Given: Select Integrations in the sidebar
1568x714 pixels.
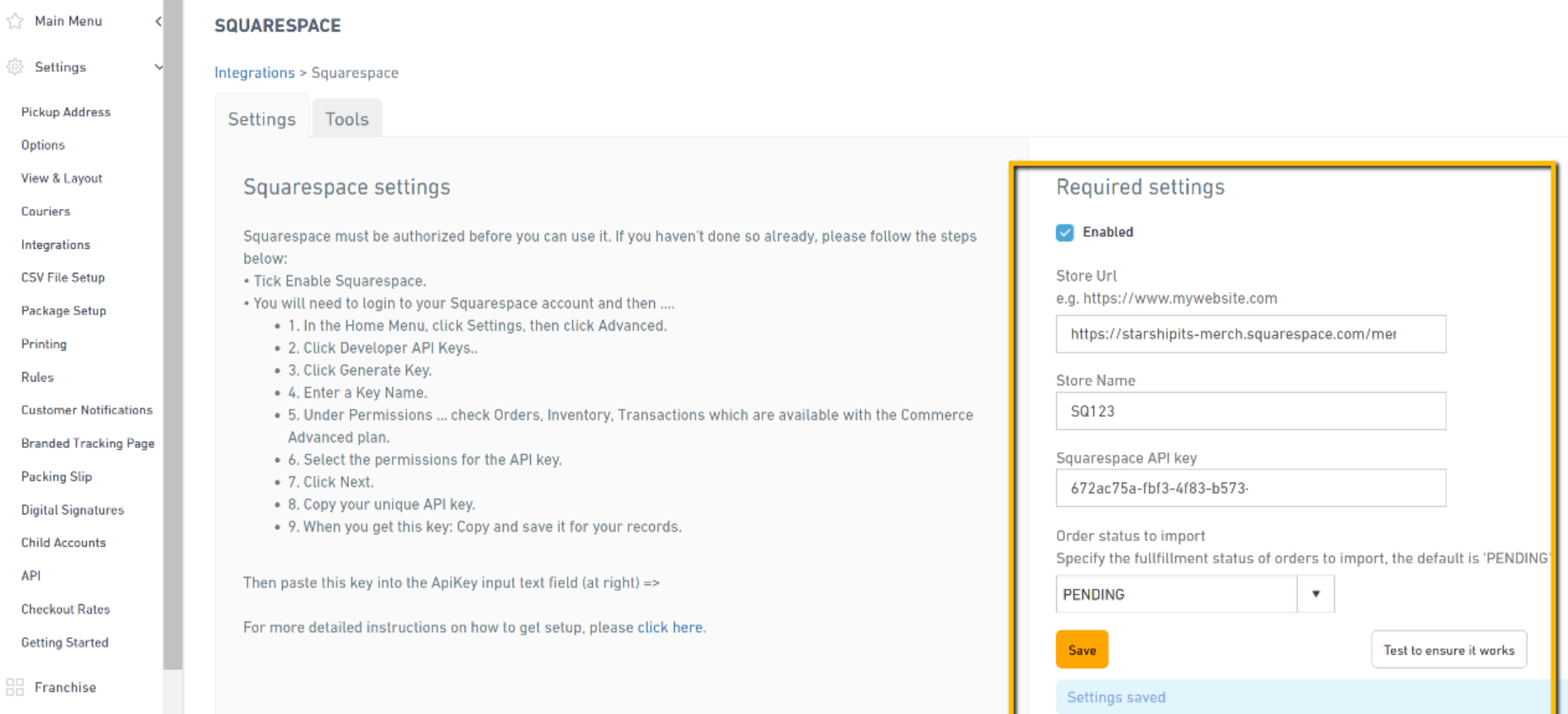Looking at the screenshot, I should coord(55,245).
